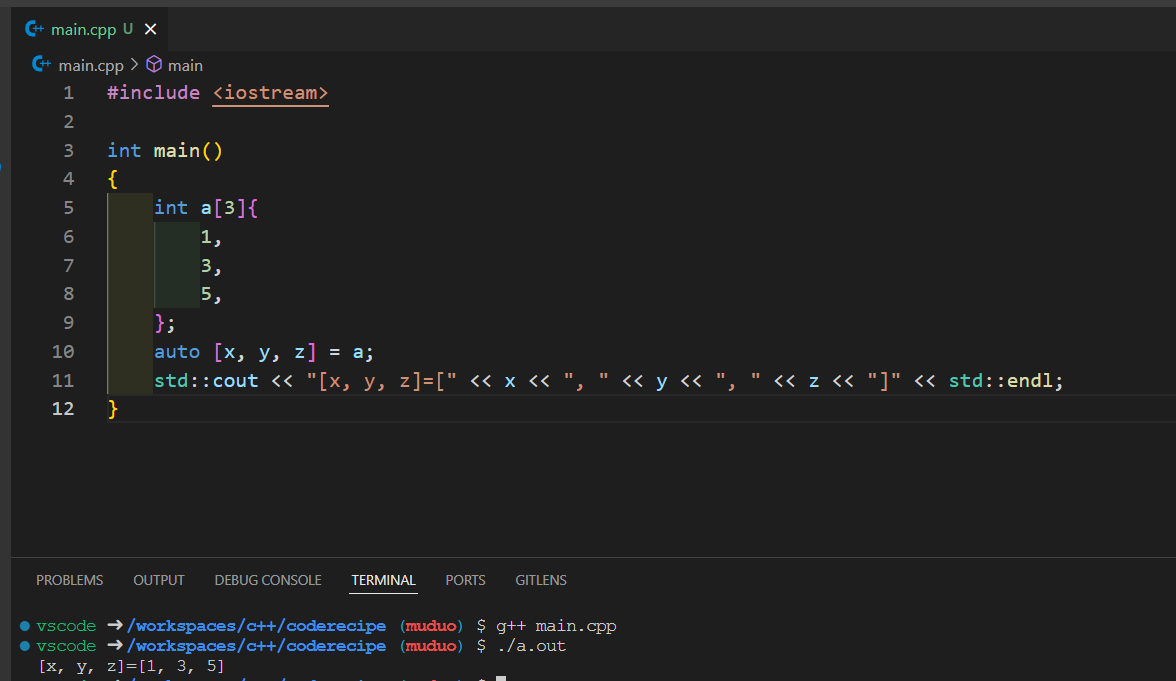The image size is (1176, 681).
Task: Click line number 12 in the gutter
Action: click(x=63, y=409)
